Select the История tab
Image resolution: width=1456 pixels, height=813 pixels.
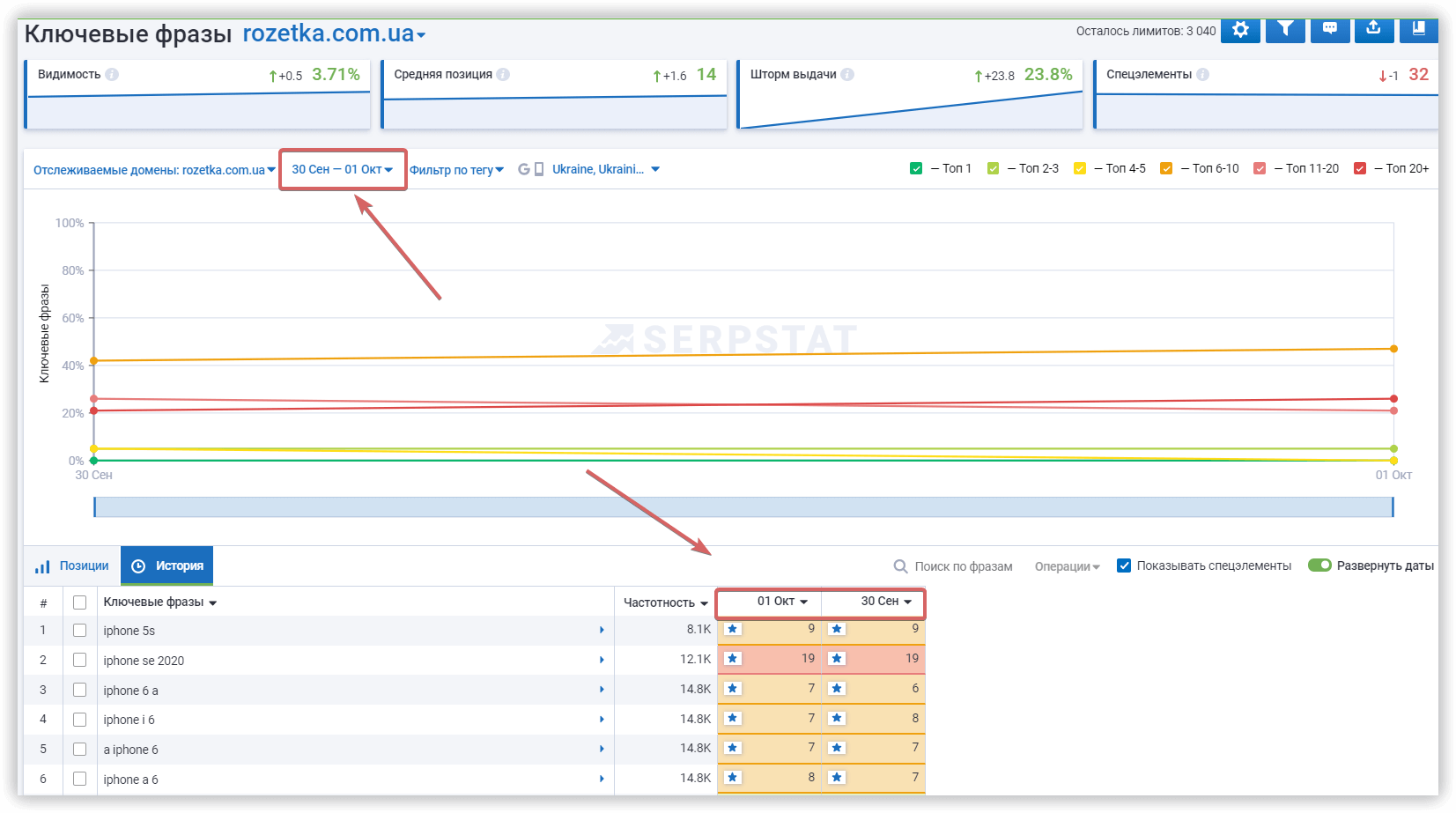click(x=167, y=566)
